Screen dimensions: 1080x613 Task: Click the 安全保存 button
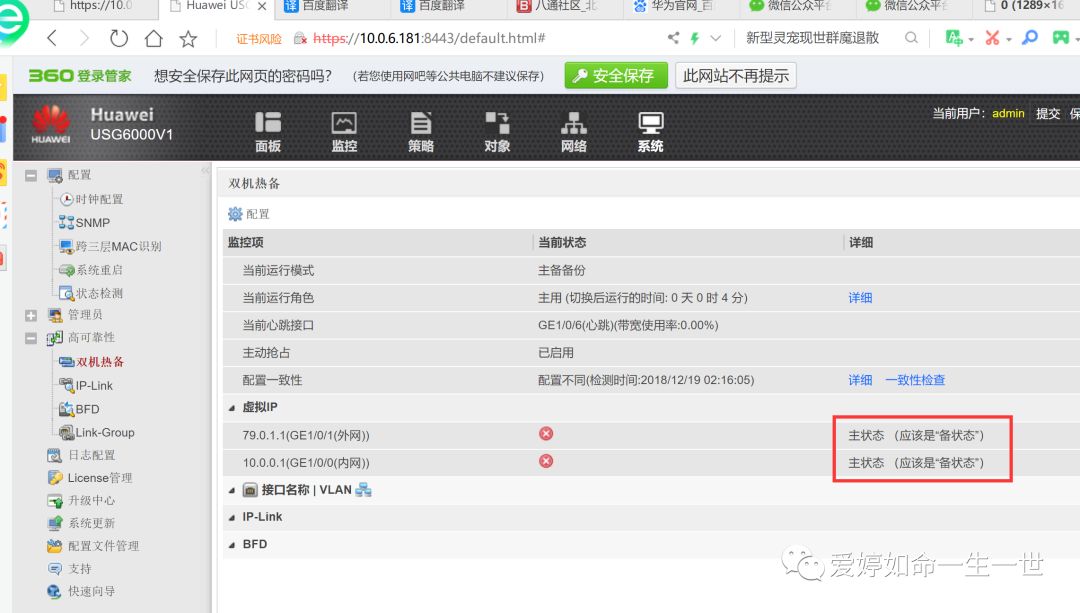[x=616, y=75]
